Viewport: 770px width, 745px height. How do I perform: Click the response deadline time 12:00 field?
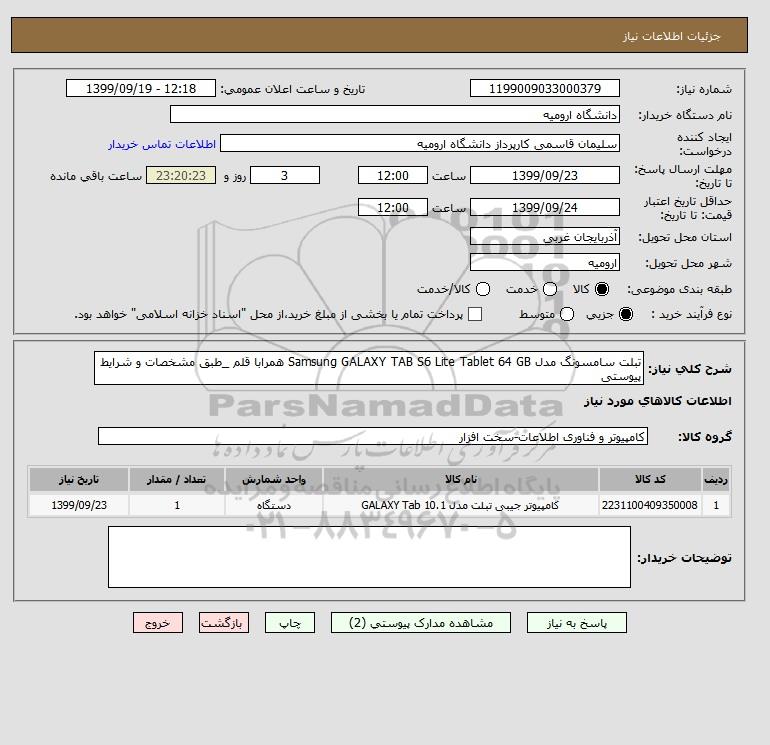(393, 175)
